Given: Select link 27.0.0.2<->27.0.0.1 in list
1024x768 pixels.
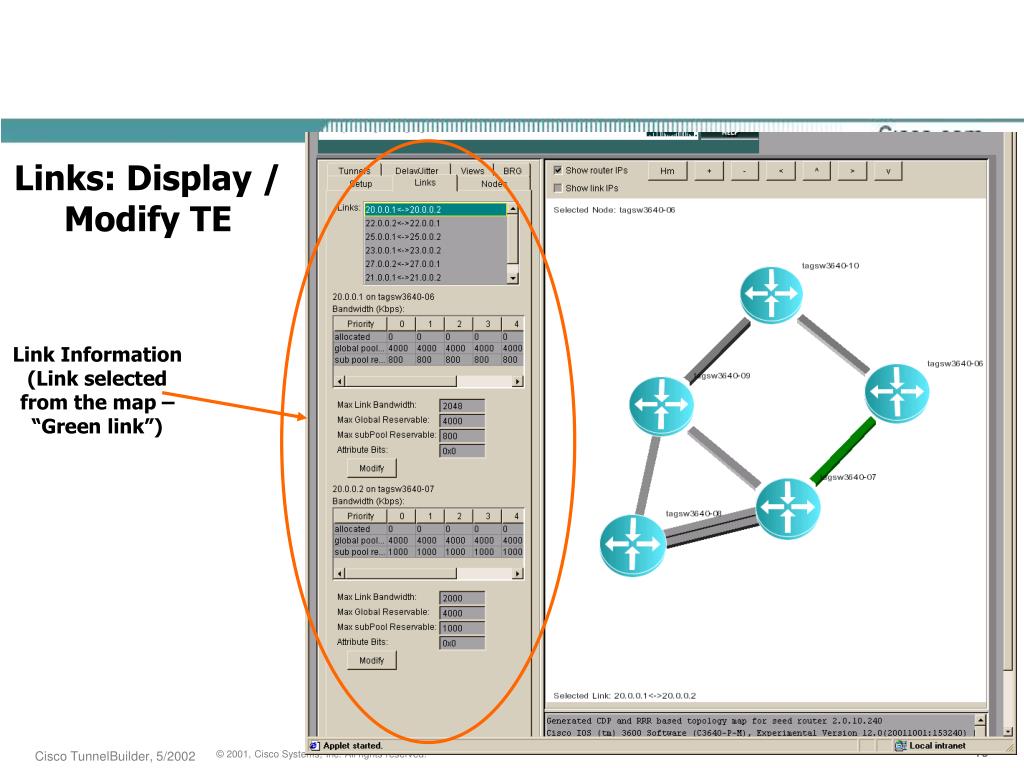Looking at the screenshot, I should coord(435,264).
